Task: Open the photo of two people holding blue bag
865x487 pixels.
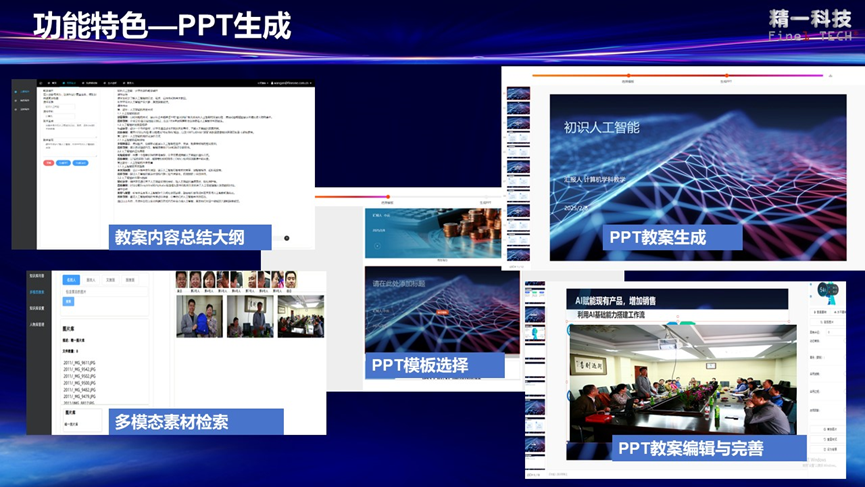Action: pos(200,316)
